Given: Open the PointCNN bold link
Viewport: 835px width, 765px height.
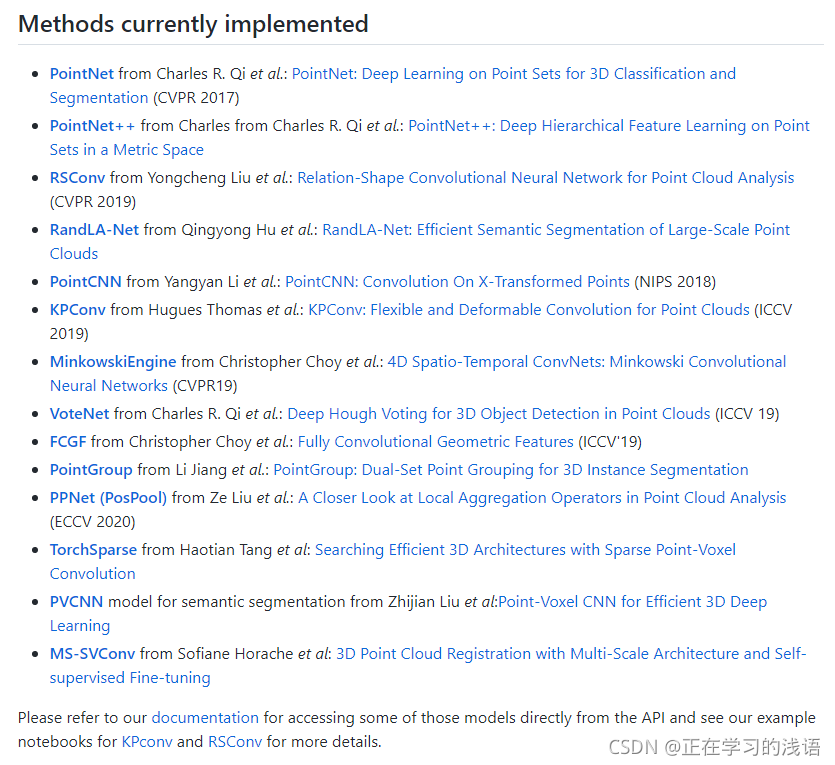Looking at the screenshot, I should pyautogui.click(x=86, y=282).
